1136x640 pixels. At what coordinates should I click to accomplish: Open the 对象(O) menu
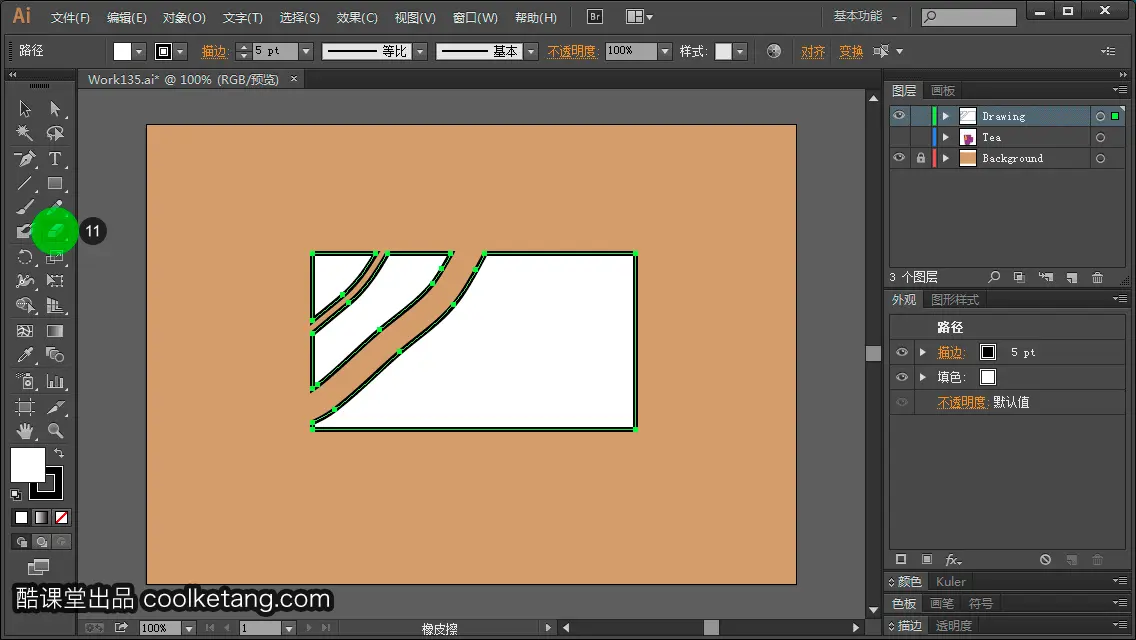(184, 17)
